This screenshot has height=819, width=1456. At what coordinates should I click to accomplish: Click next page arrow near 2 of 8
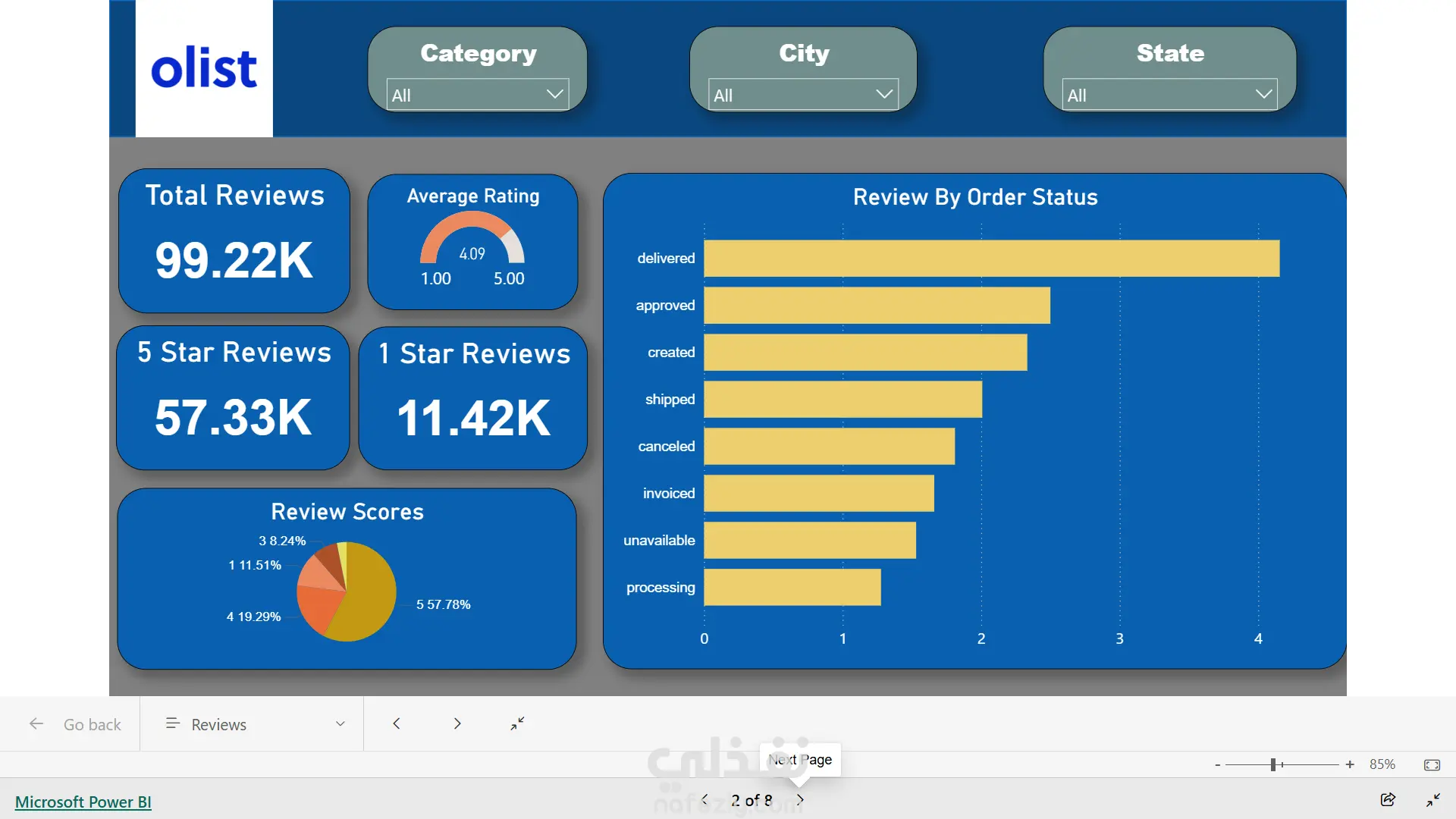[x=801, y=799]
